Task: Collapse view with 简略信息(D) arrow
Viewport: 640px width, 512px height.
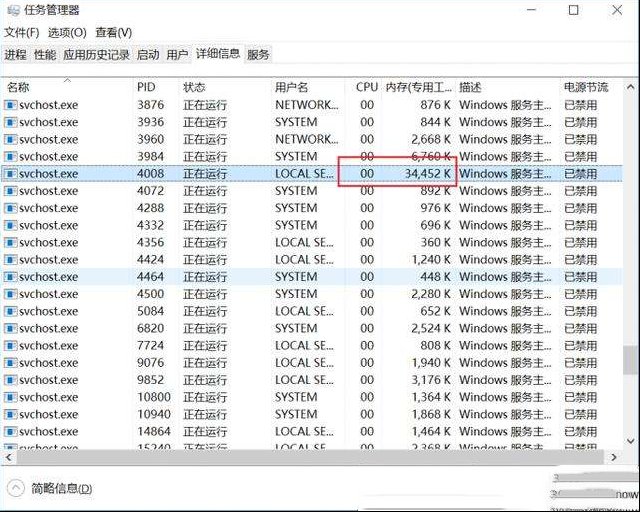Action: [16, 488]
